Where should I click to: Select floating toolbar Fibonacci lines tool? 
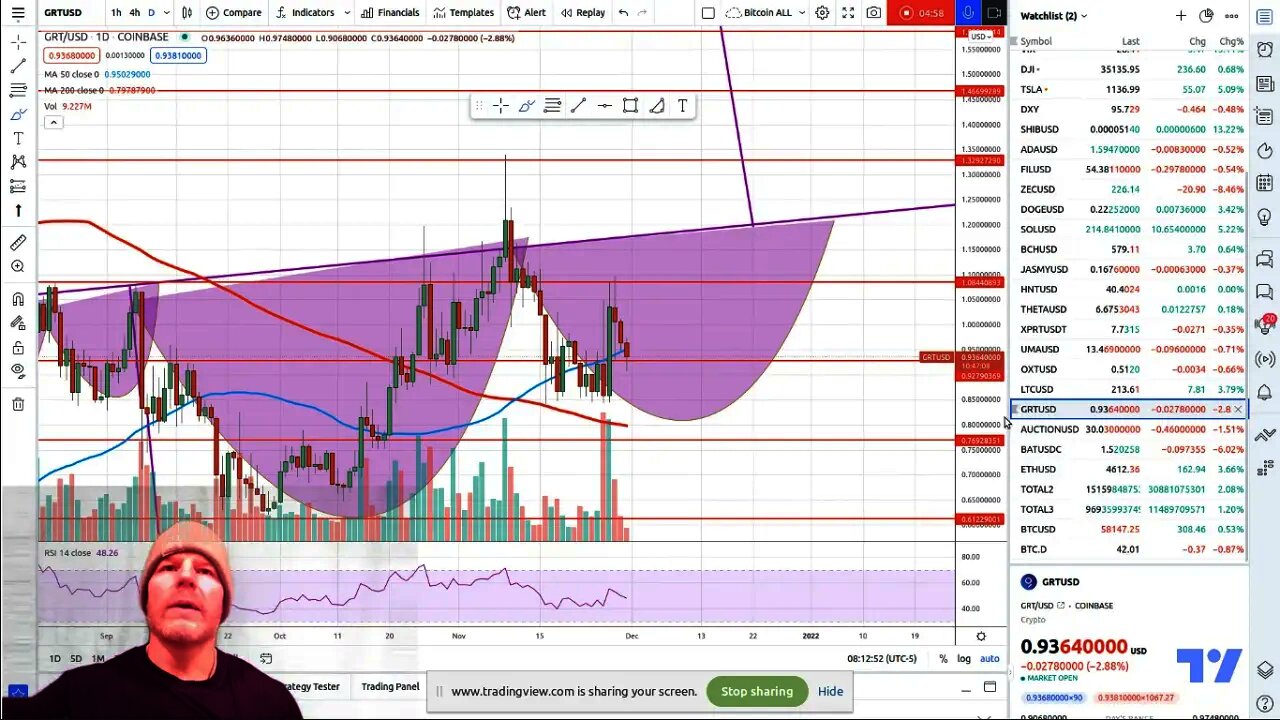[x=552, y=106]
